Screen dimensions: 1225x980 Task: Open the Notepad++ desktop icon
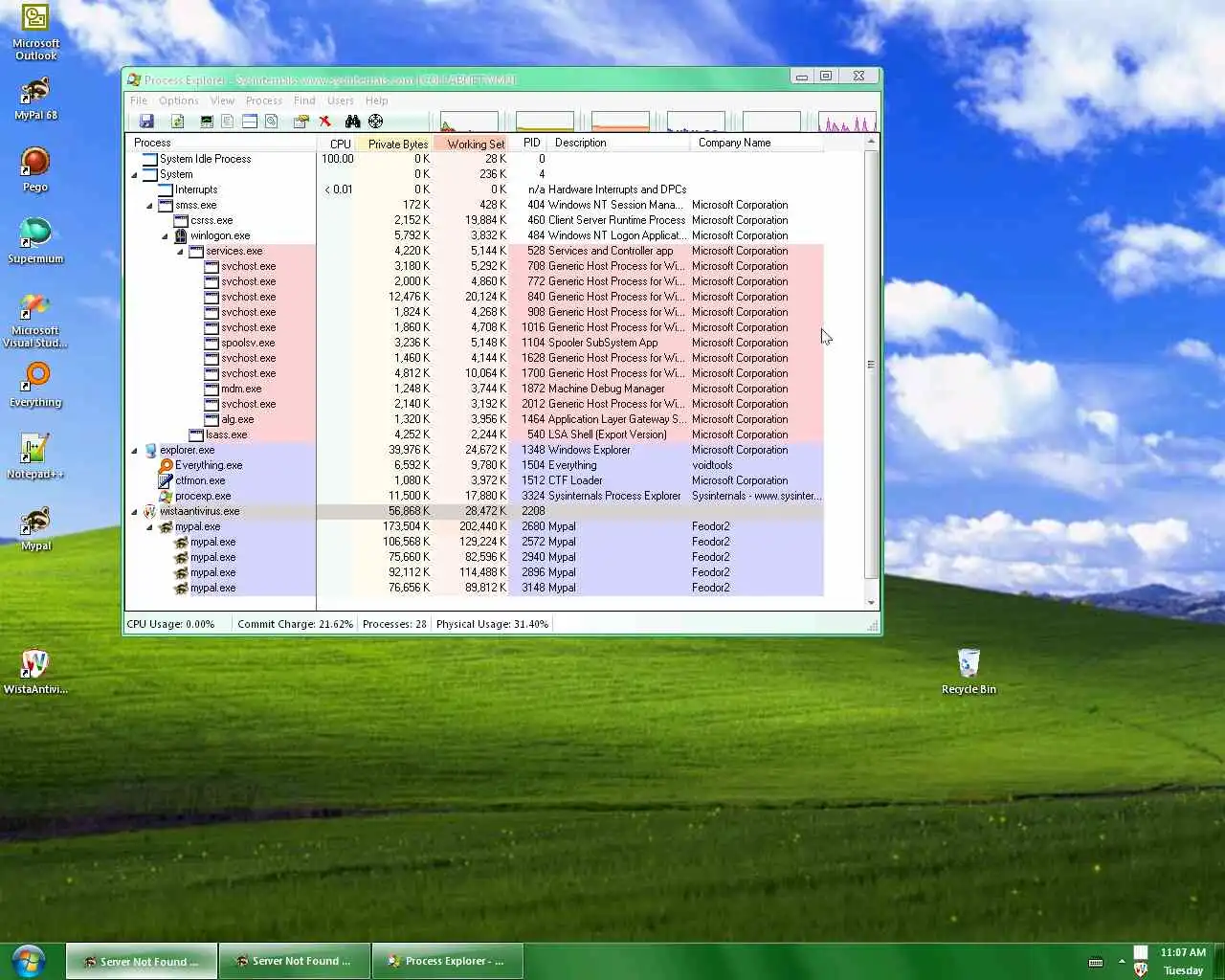(x=35, y=456)
